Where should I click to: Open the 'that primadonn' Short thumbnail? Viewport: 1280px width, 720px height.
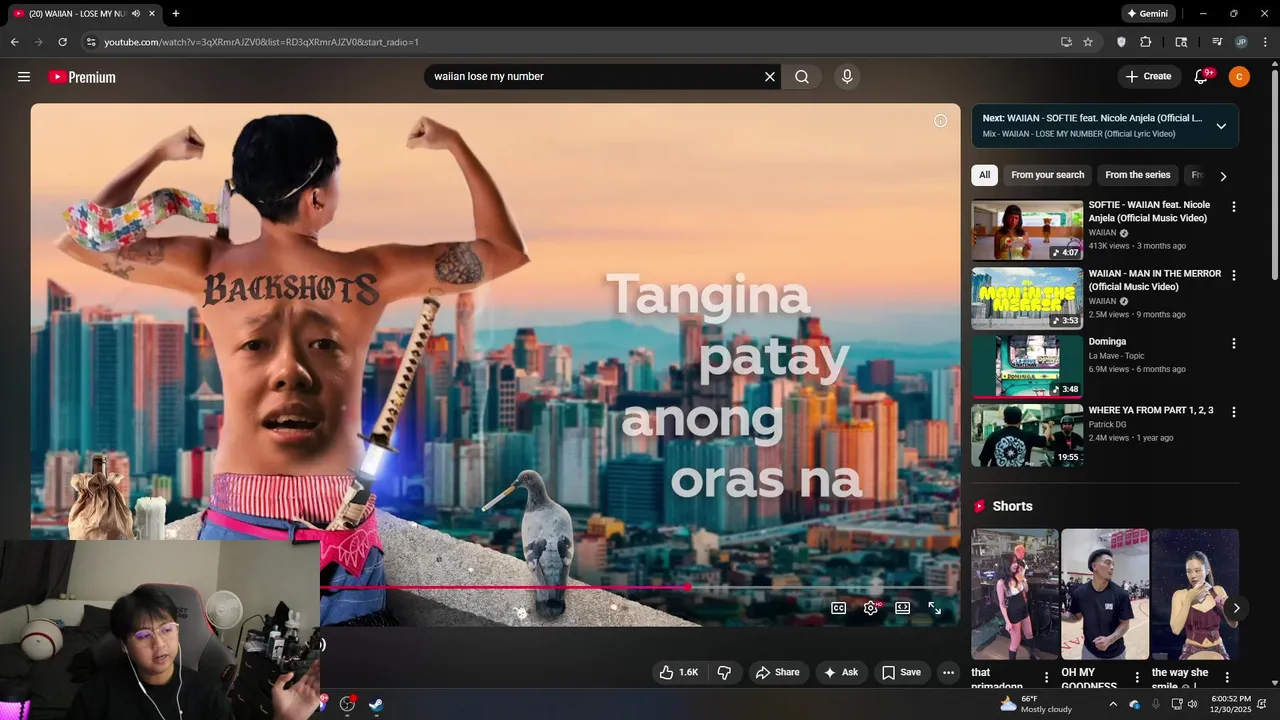(1014, 594)
